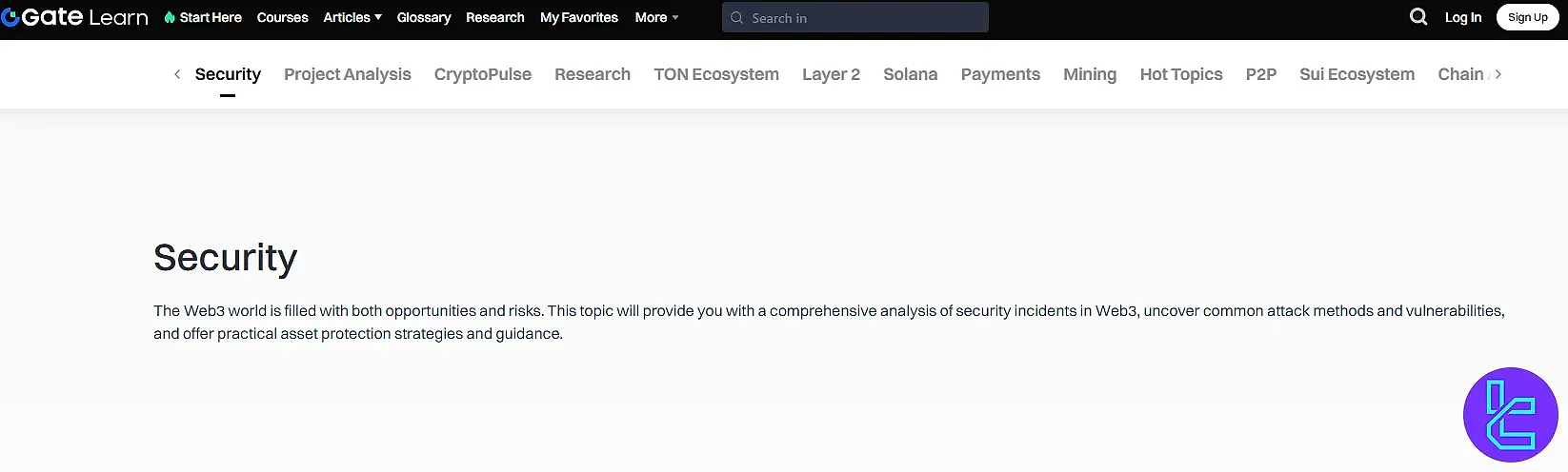
Task: Open the purple floating chat widget icon
Action: point(1510,415)
